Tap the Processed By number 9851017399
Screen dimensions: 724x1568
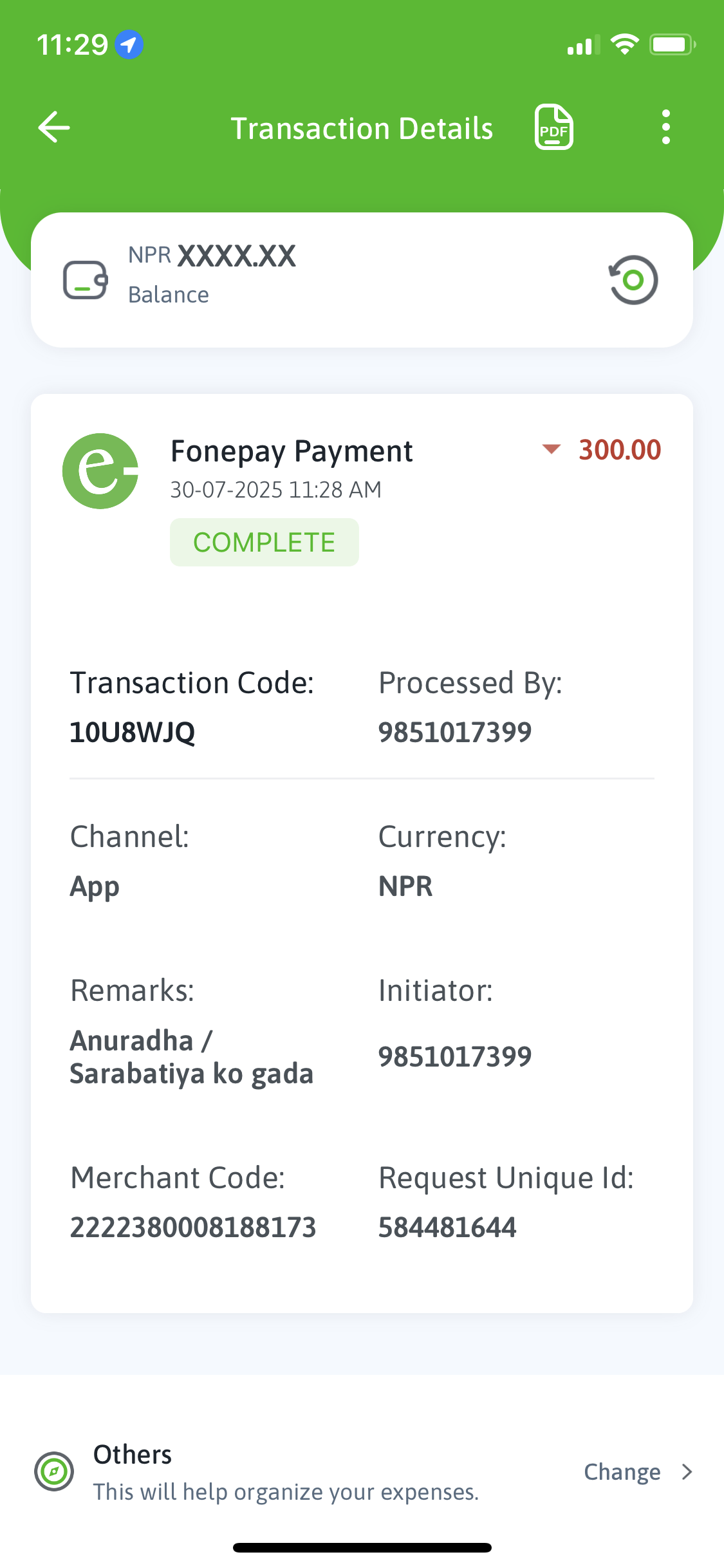(454, 733)
